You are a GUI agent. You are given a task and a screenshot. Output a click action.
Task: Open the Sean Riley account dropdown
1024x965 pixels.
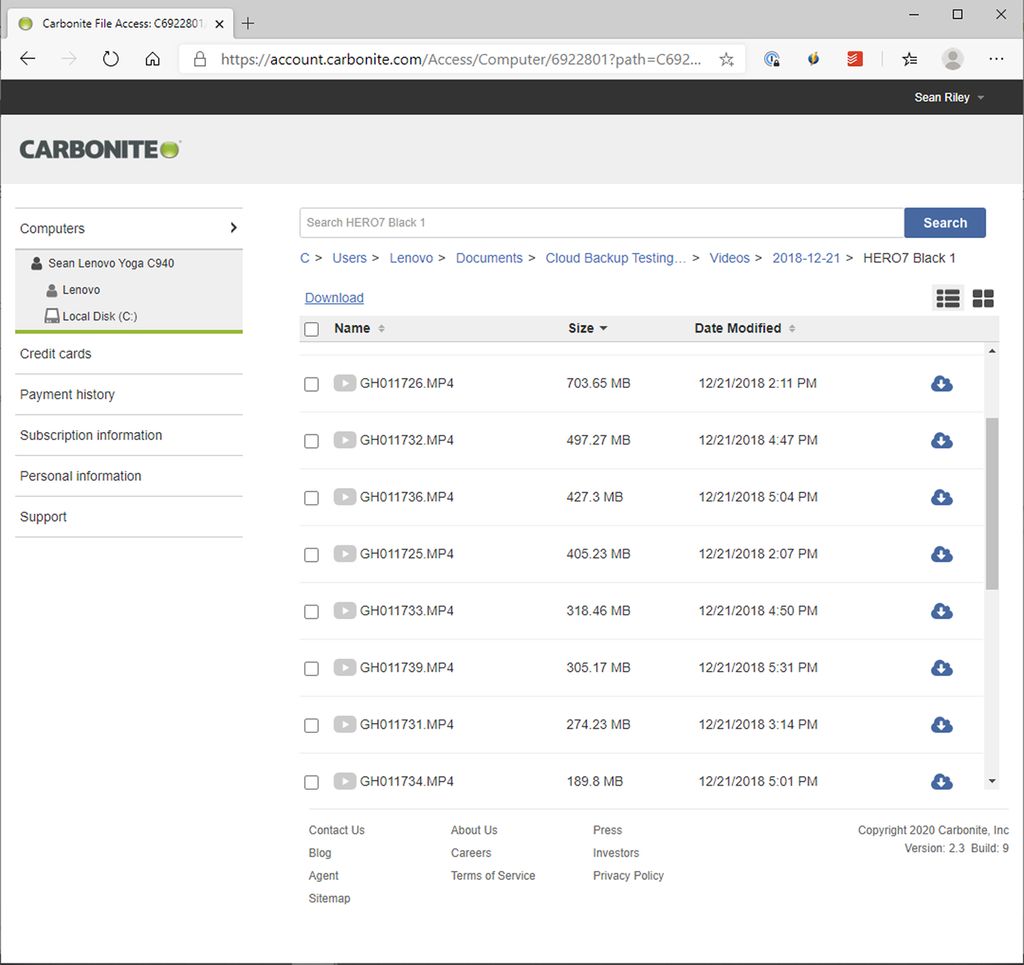[x=946, y=97]
